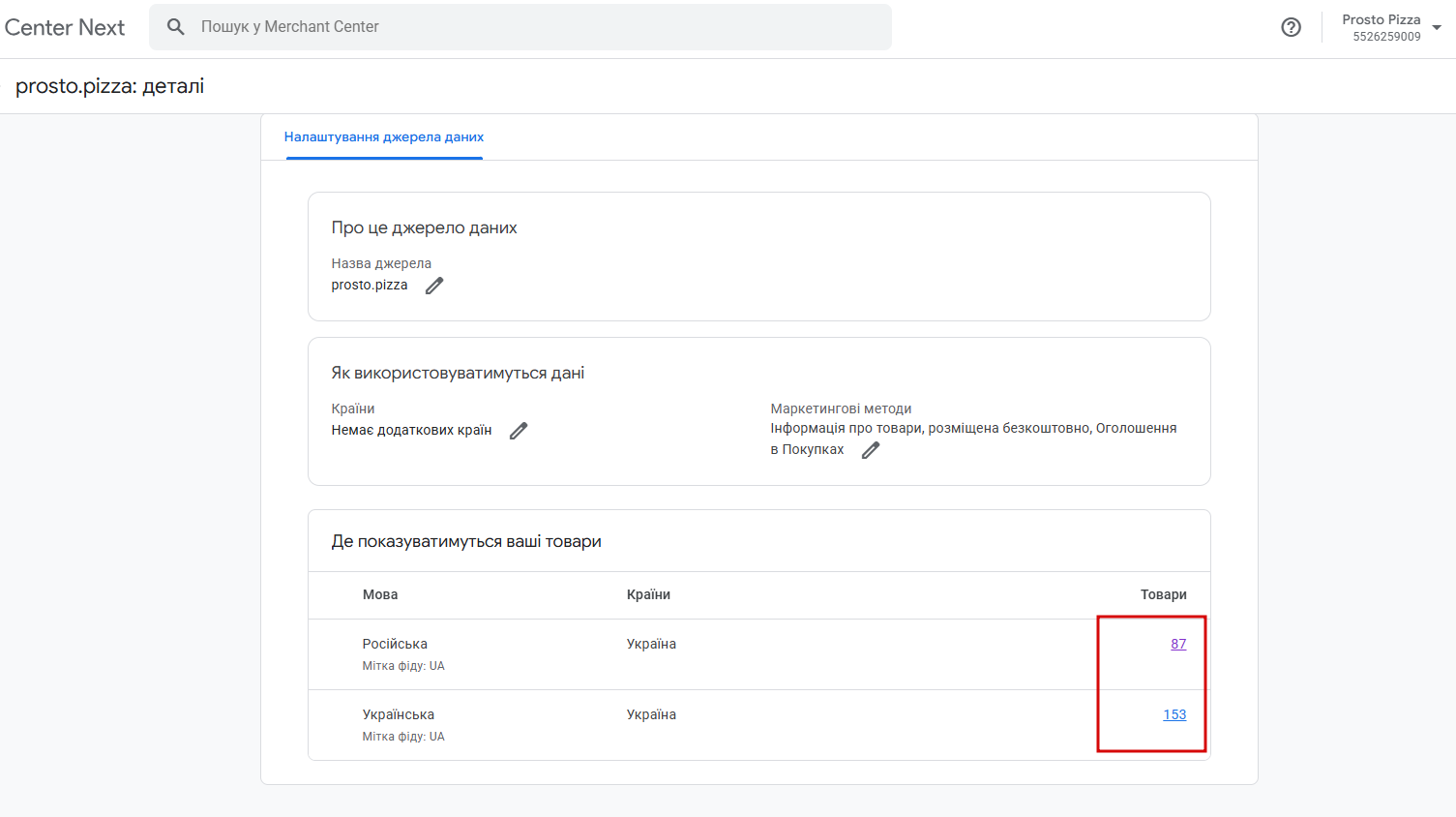Edit the prosto.pizza source name with pencil
This screenshot has width=1456, height=817.
point(434,286)
